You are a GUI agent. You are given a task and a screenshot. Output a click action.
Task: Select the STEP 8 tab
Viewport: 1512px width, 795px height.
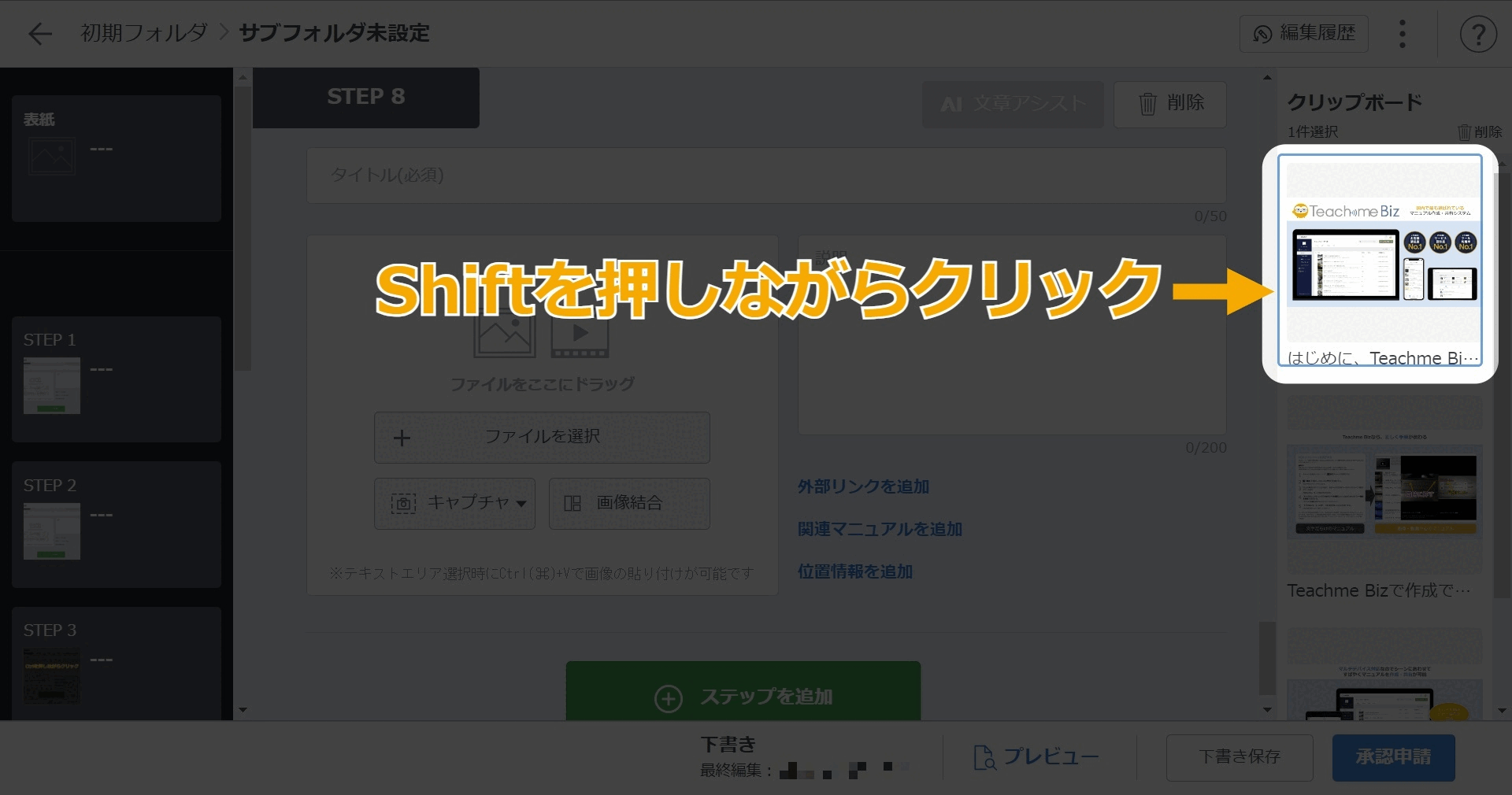tap(365, 96)
